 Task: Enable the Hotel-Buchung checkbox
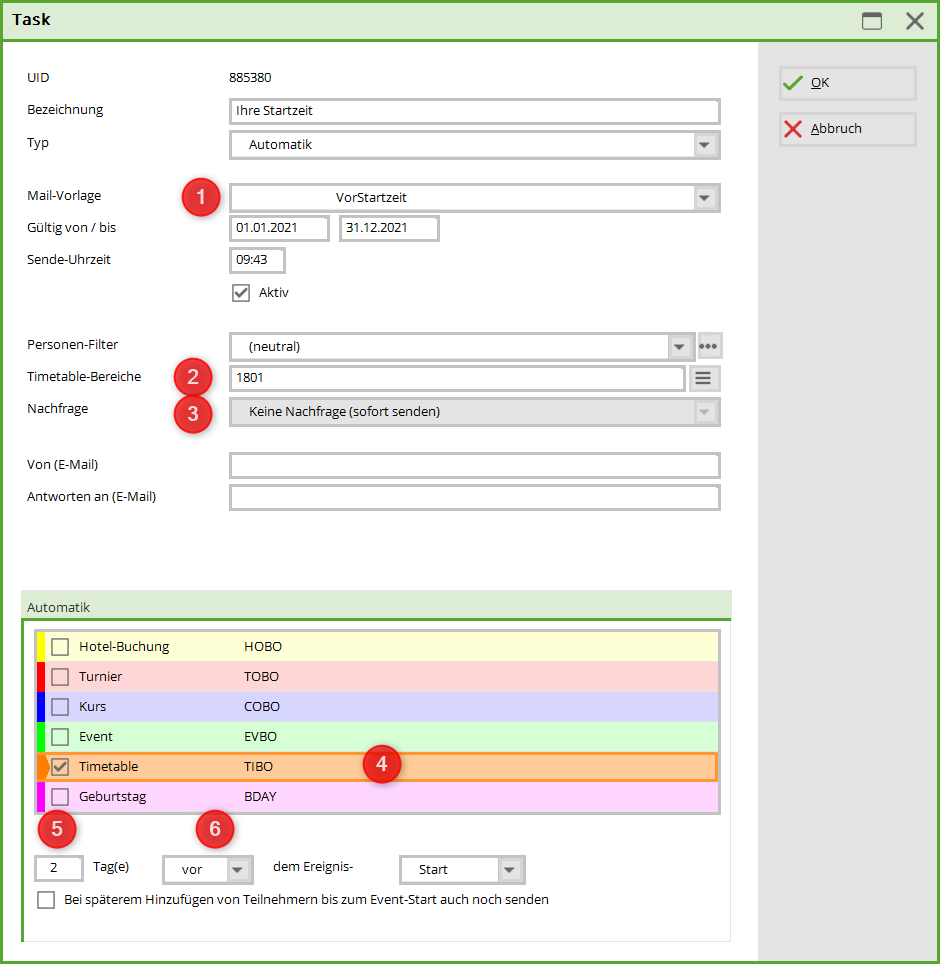click(60, 647)
